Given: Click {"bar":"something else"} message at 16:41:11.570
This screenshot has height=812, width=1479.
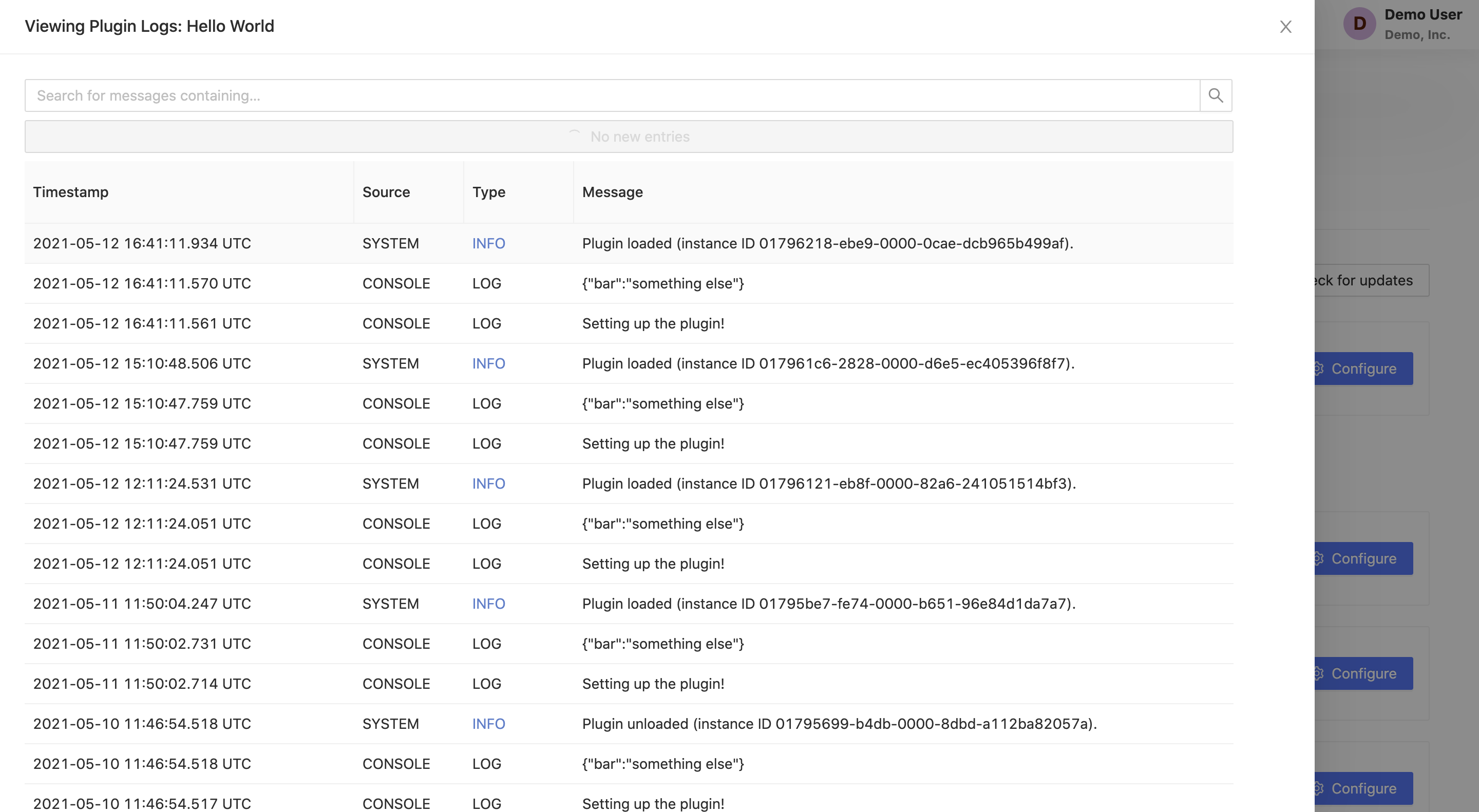Looking at the screenshot, I should pyautogui.click(x=662, y=283).
